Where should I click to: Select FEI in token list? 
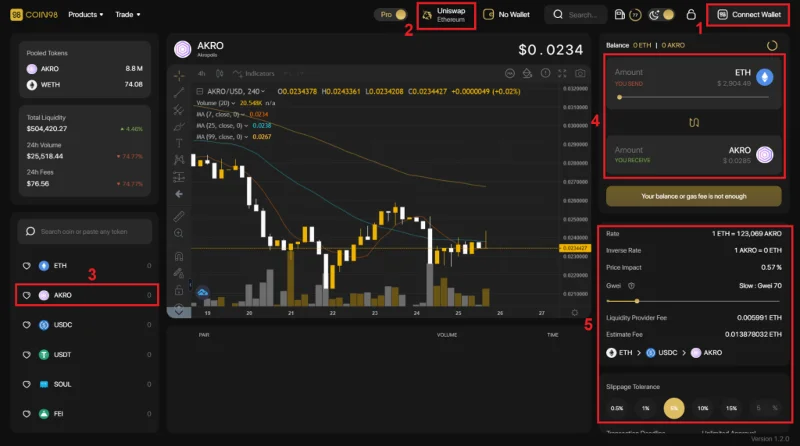tap(87, 414)
